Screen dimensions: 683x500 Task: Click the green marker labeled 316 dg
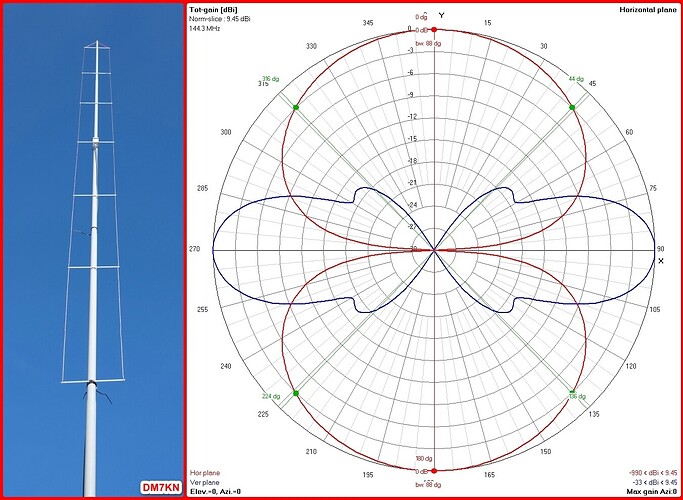point(296,107)
